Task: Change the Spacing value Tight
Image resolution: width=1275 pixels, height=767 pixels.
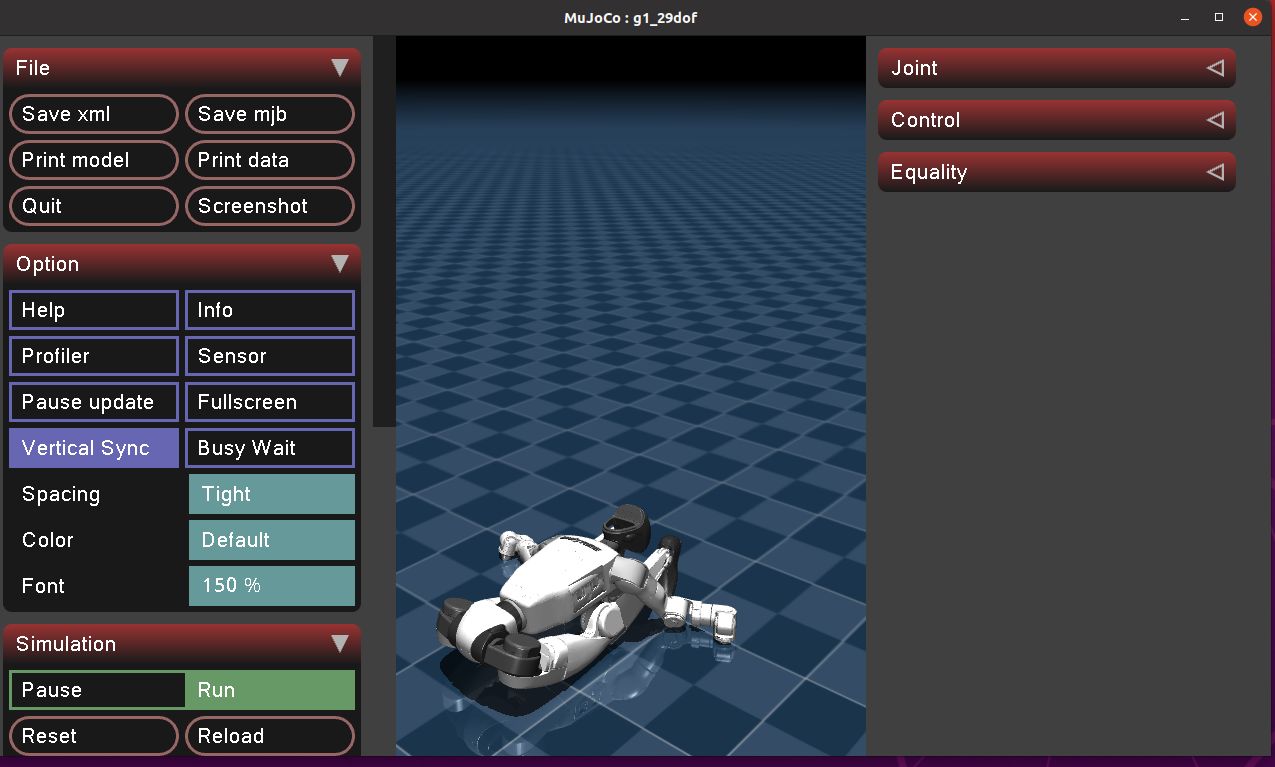Action: tap(272, 494)
